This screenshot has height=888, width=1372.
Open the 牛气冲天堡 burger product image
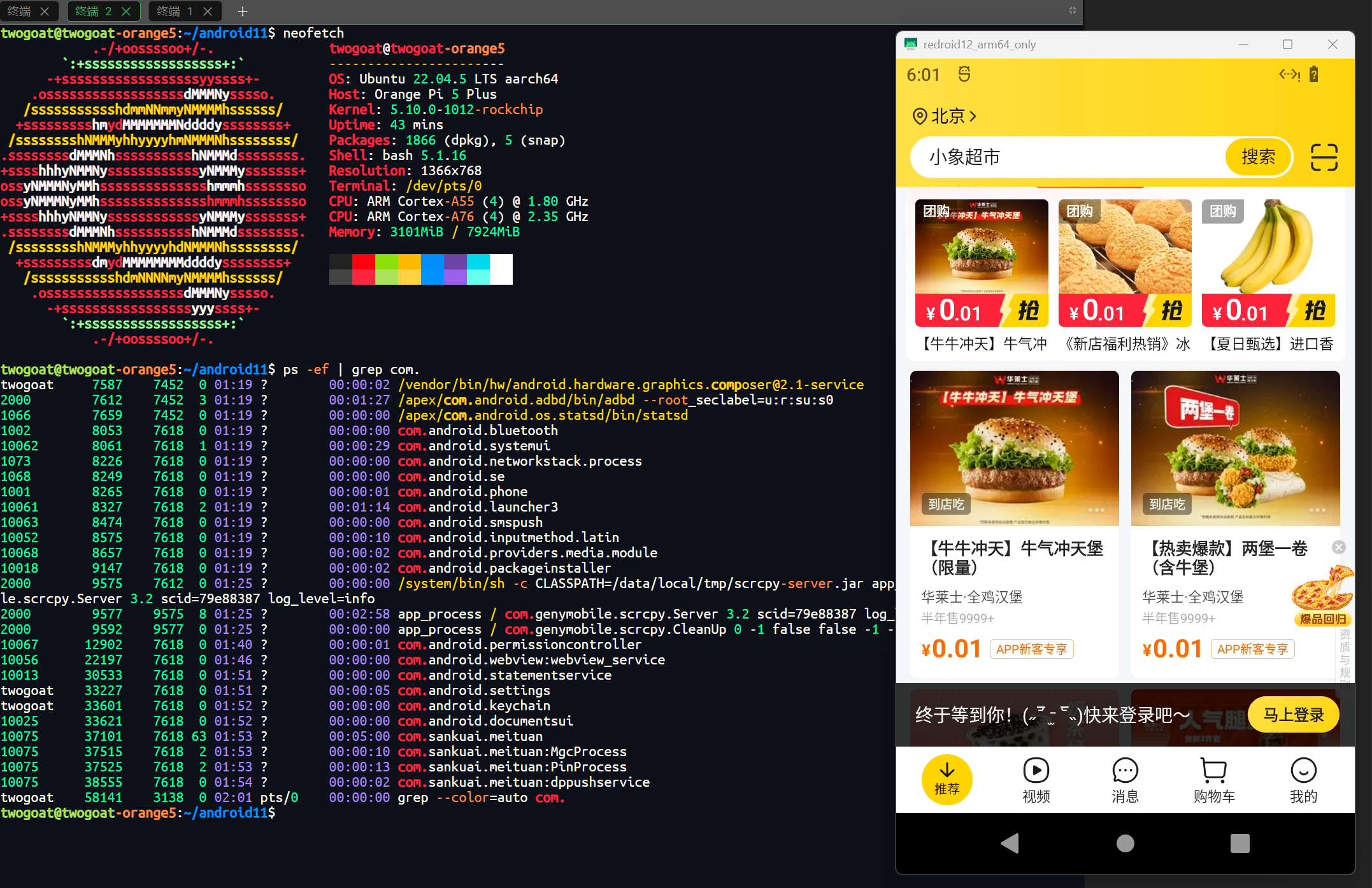click(x=1015, y=448)
